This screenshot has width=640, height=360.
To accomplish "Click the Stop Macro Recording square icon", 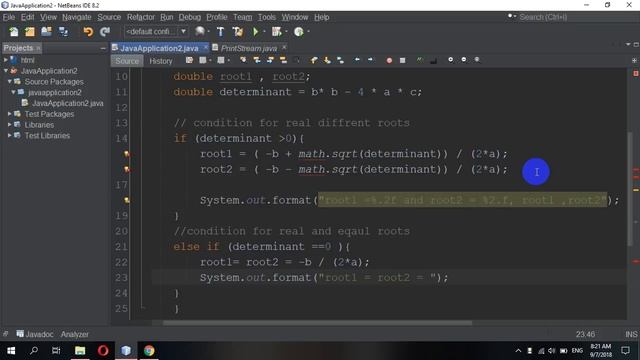I will click(402, 60).
